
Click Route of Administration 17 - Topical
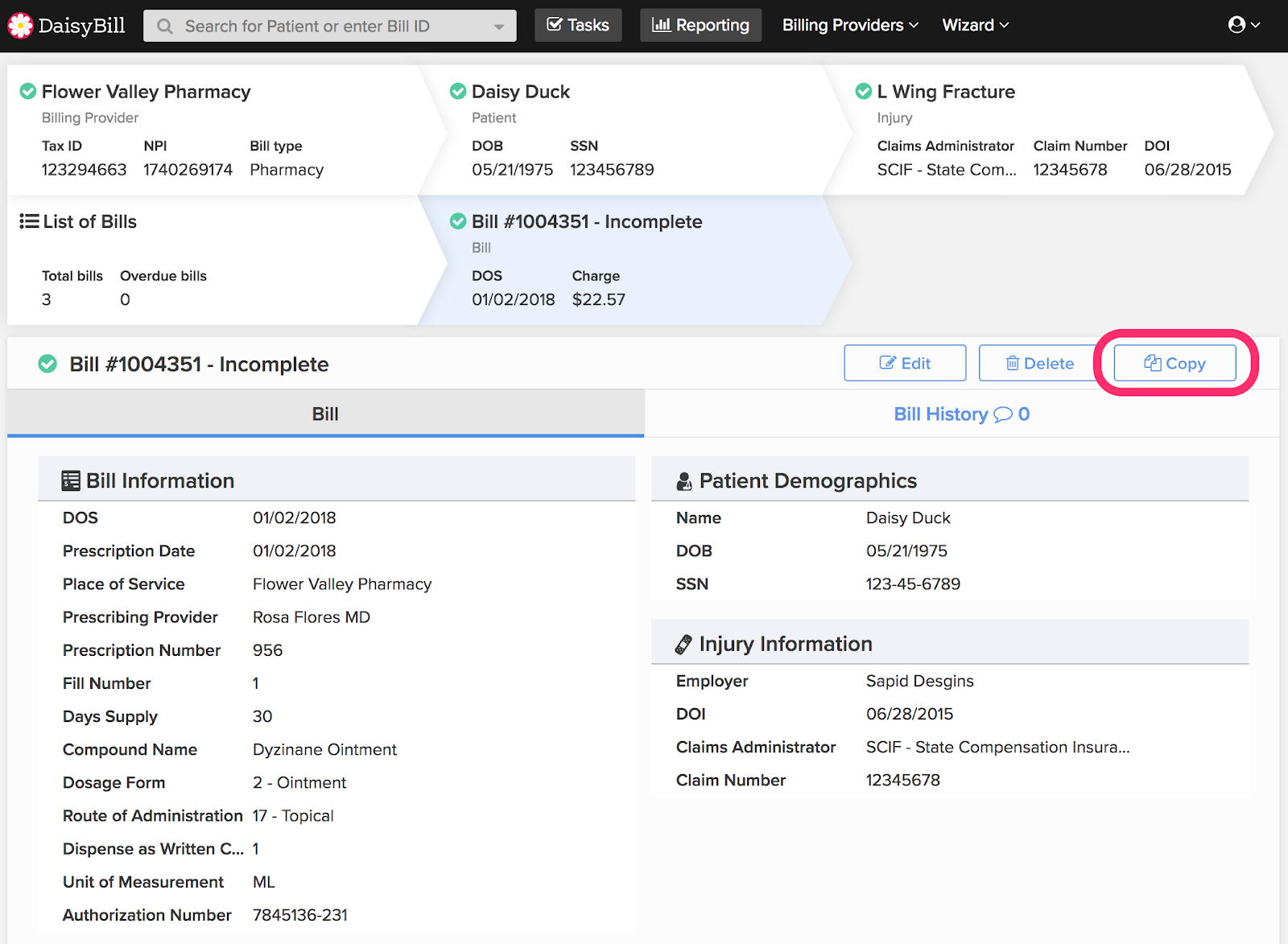[293, 816]
